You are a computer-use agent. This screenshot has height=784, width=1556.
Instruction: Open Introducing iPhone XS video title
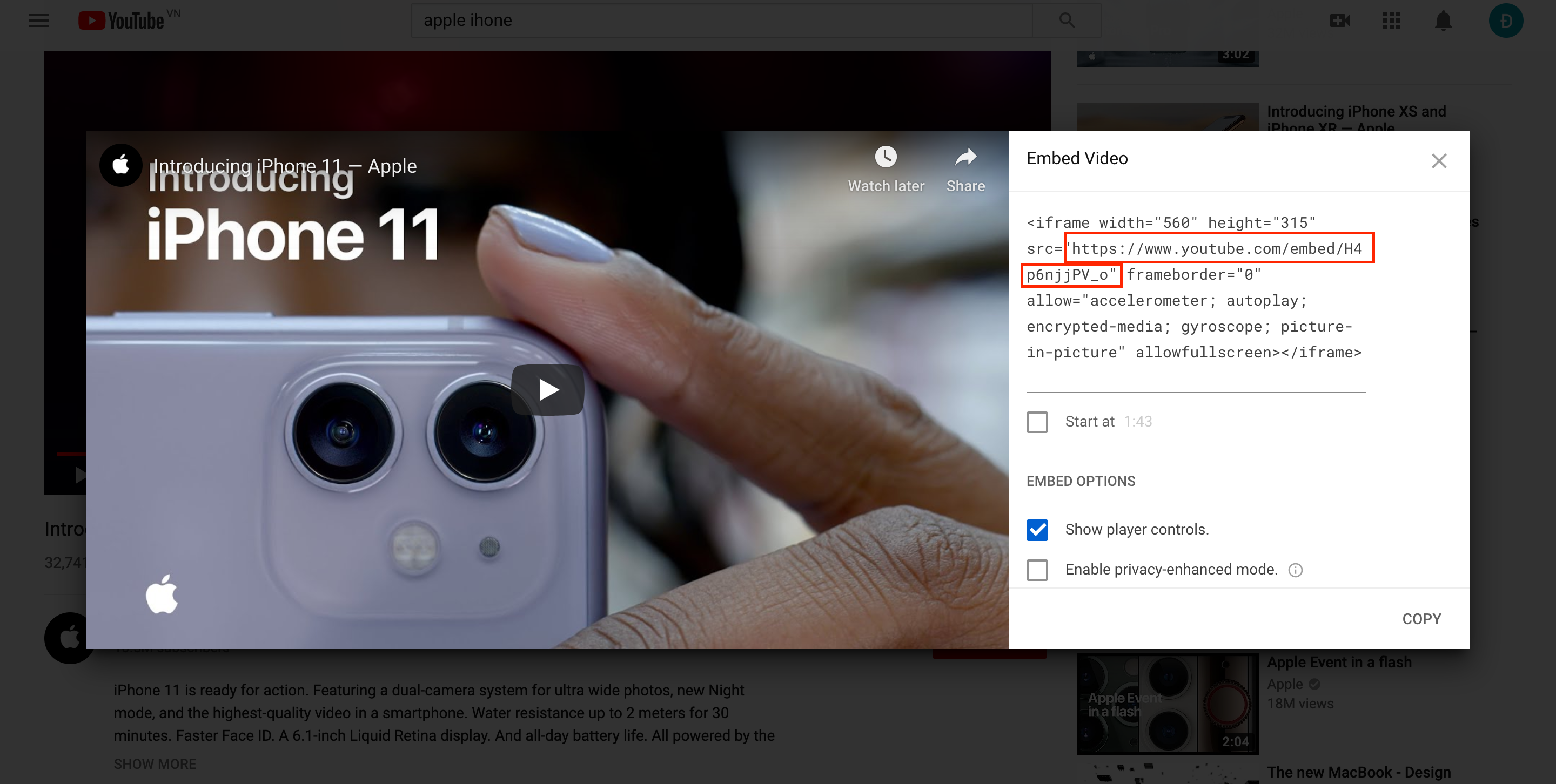pyautogui.click(x=1356, y=119)
